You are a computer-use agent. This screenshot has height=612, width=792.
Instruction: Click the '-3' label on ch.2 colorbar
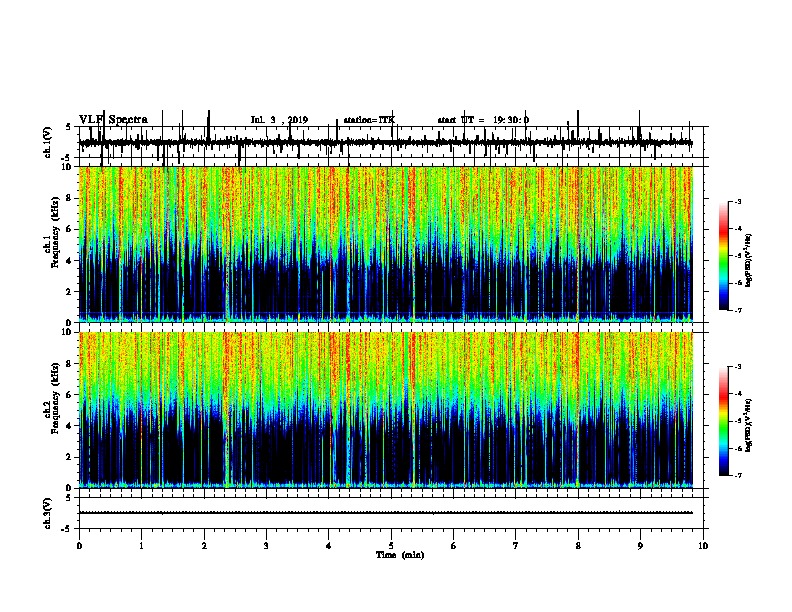[x=738, y=367]
